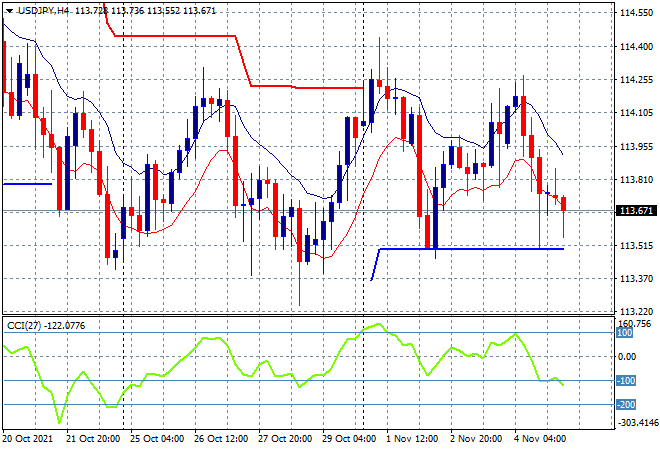Screen dimensions: 660x450
Task: Click the 114.400 price axis label
Action: point(636,47)
